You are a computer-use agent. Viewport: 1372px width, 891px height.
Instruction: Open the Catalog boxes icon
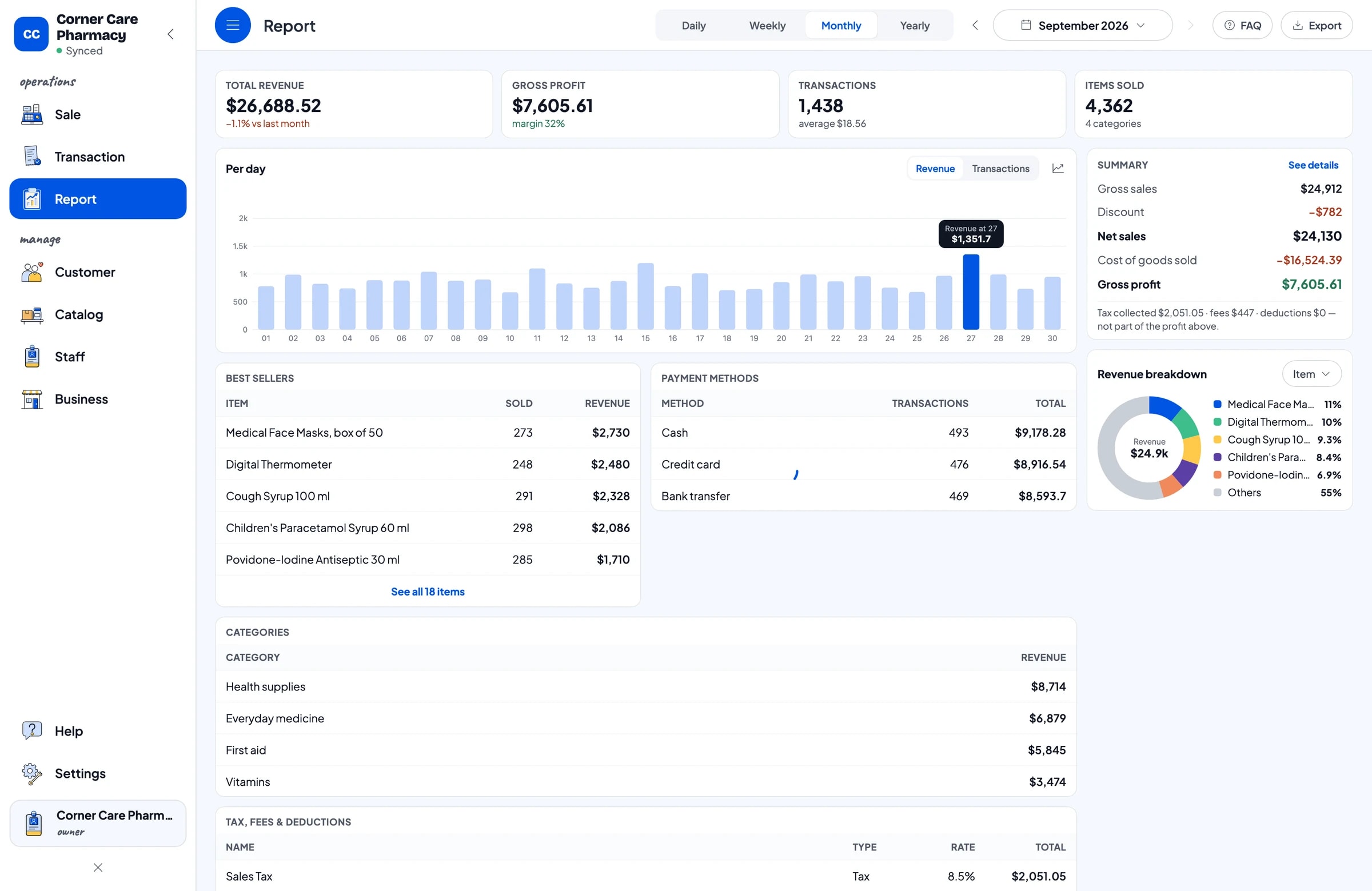point(31,315)
